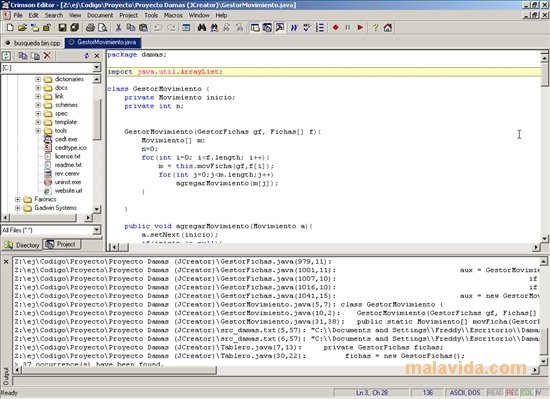Expand the dictionaries folder

38,79
